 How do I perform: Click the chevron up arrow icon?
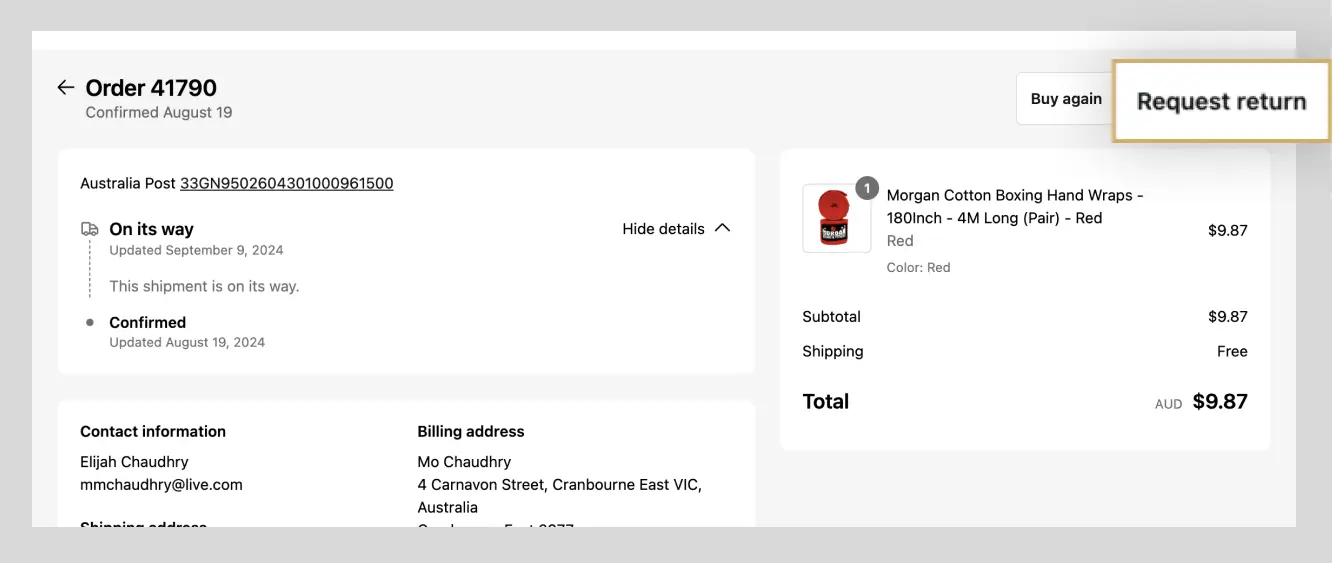coord(723,228)
